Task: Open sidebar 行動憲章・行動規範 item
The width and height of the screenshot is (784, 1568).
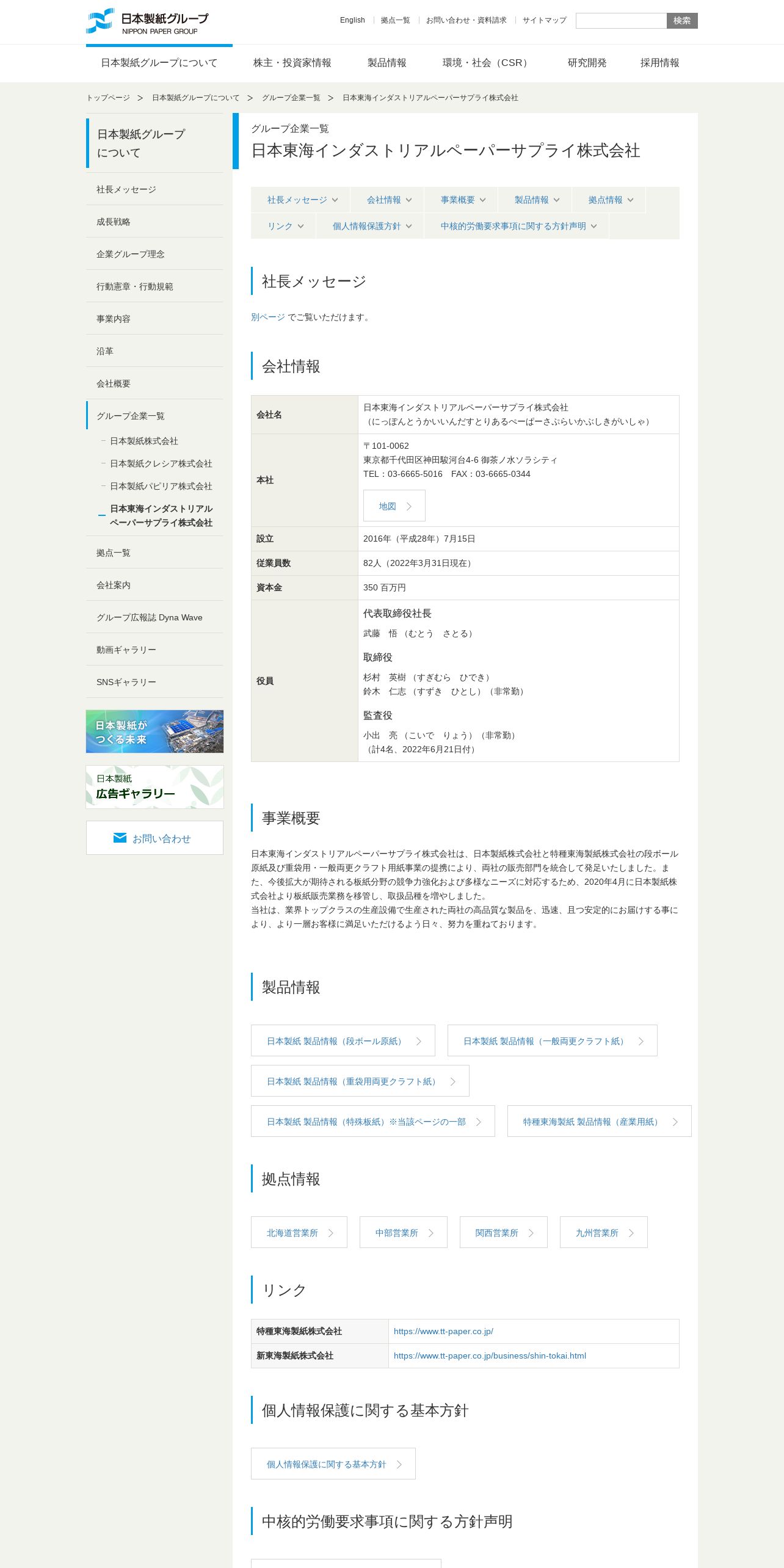Action: pyautogui.click(x=154, y=286)
